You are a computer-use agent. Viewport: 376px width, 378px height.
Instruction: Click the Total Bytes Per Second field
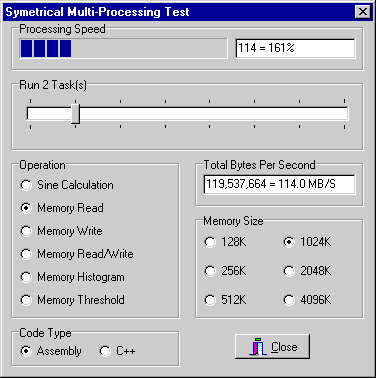279,184
